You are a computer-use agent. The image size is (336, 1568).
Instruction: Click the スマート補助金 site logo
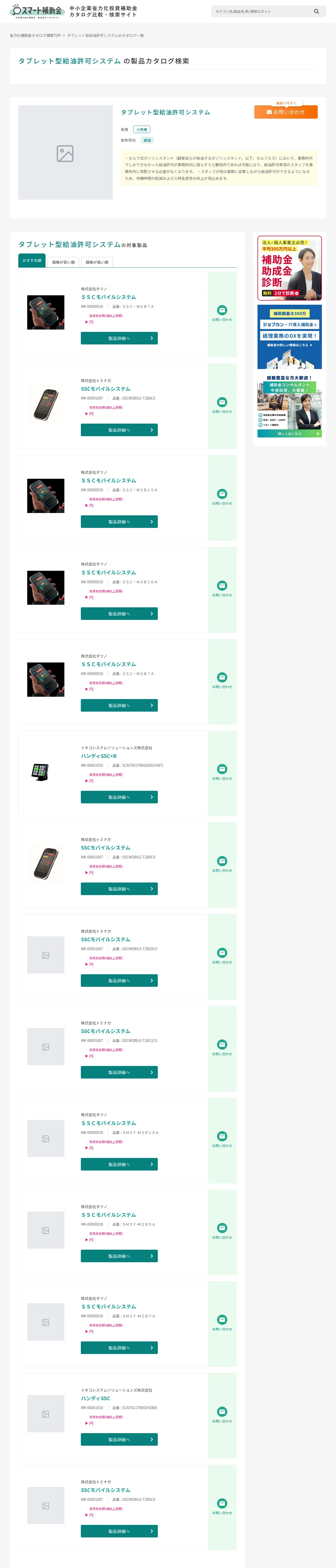click(x=37, y=11)
